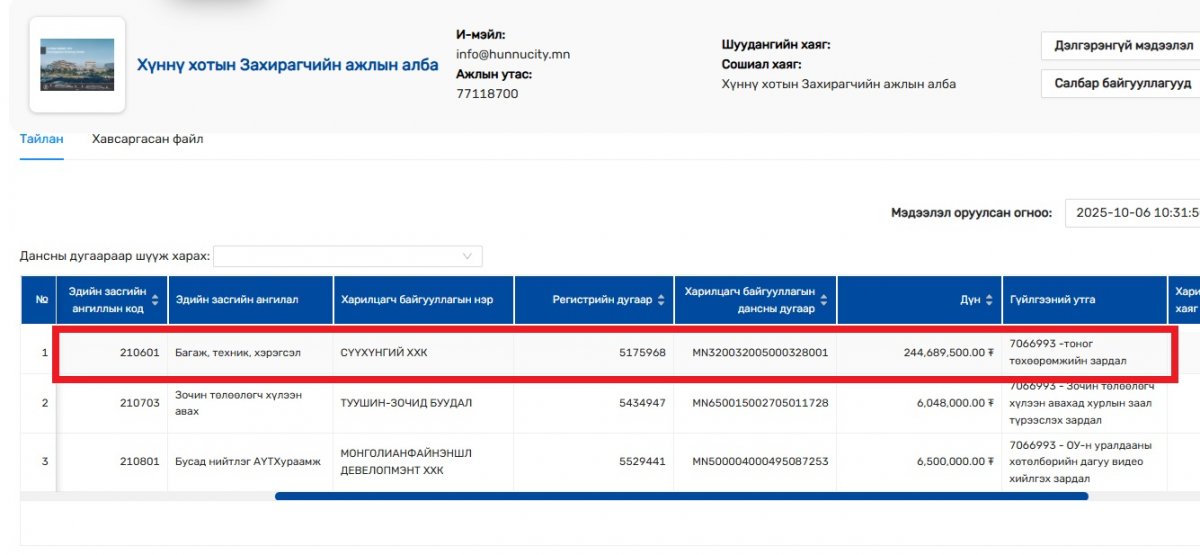Select the СҮҮХҮНГИЙ ХХК row cell
Screen dimensions: 1200x555
423,353
